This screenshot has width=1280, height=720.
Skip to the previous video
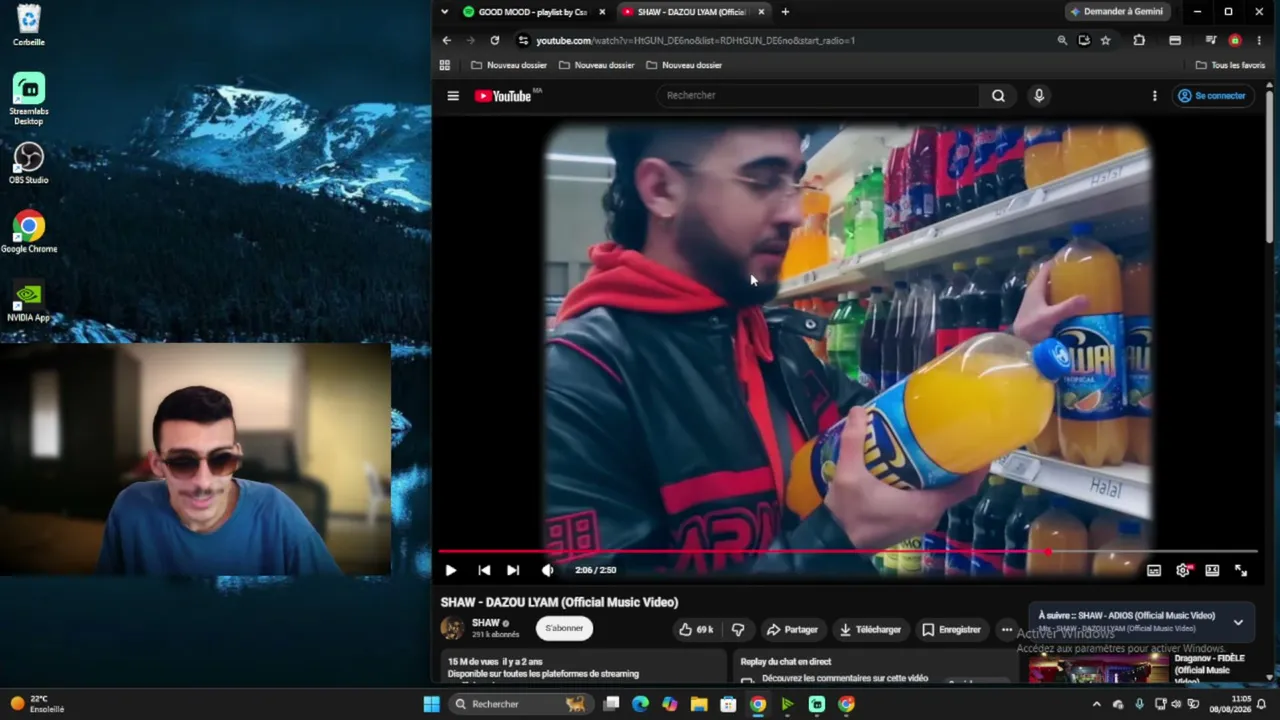pyautogui.click(x=484, y=570)
